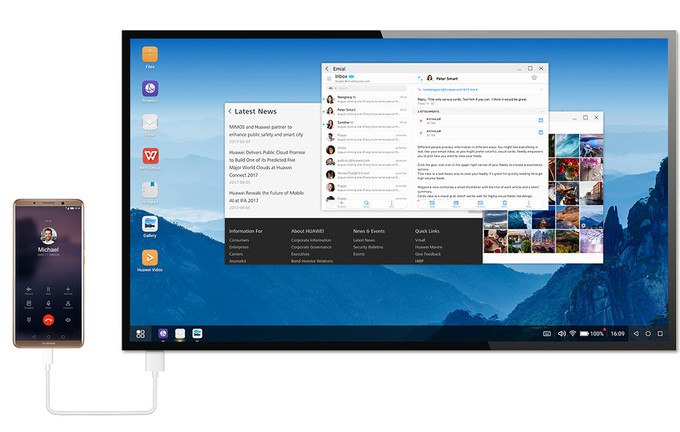Launch the Browser app from the desktop
This screenshot has width=680, height=432.
(x=150, y=88)
